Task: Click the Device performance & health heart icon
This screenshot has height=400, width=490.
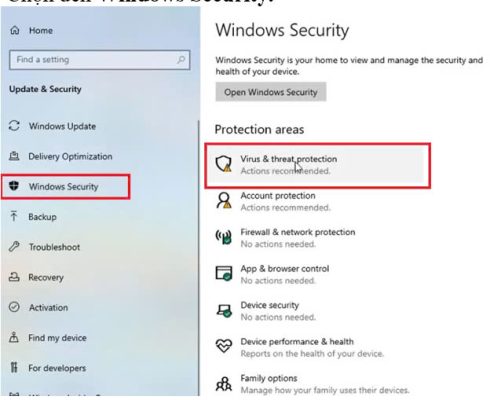Action: point(224,346)
